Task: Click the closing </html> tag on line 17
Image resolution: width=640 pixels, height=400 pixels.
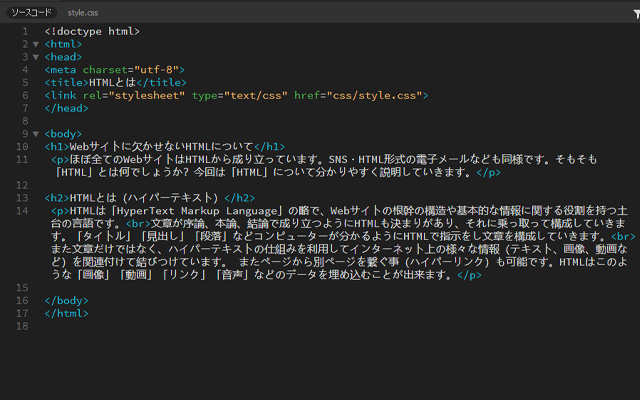Action: (x=66, y=313)
